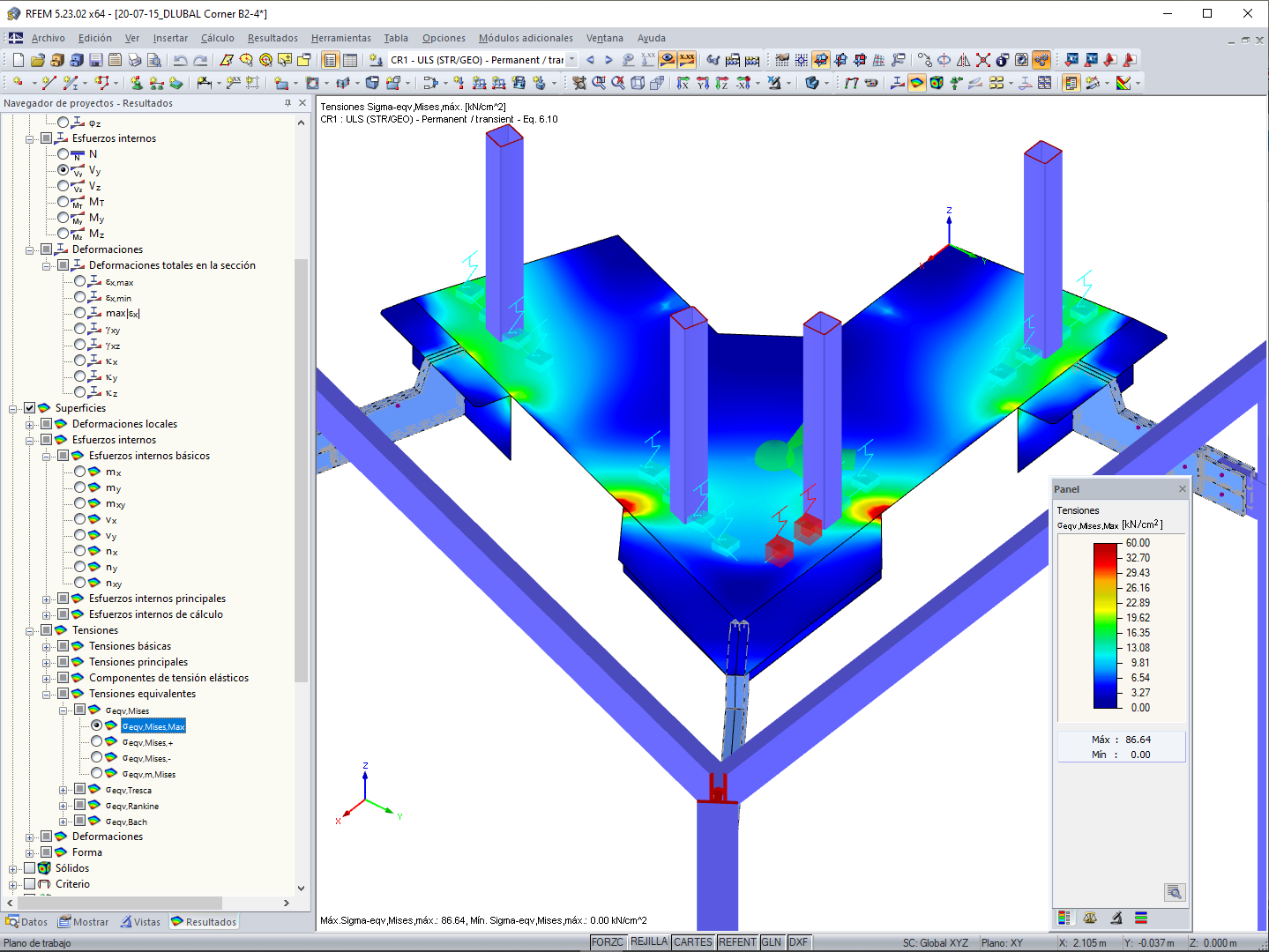Select the σeqv,m,Mises radio button
The height and width of the screenshot is (952, 1269).
tap(97, 773)
